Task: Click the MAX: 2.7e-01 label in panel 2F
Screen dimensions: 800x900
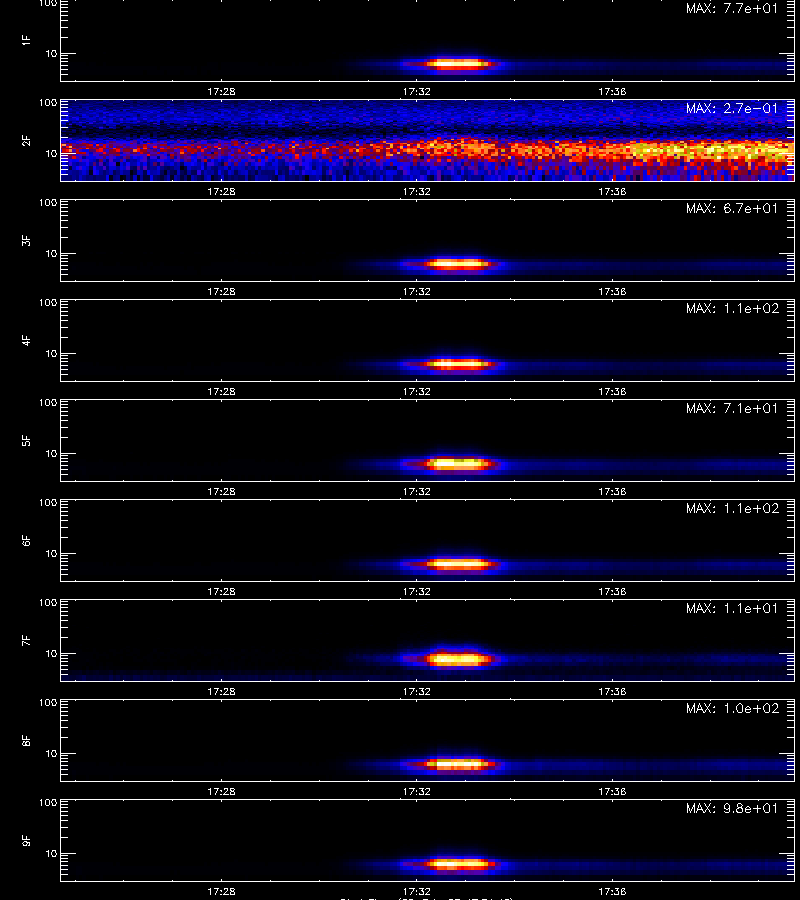Action: coord(732,108)
